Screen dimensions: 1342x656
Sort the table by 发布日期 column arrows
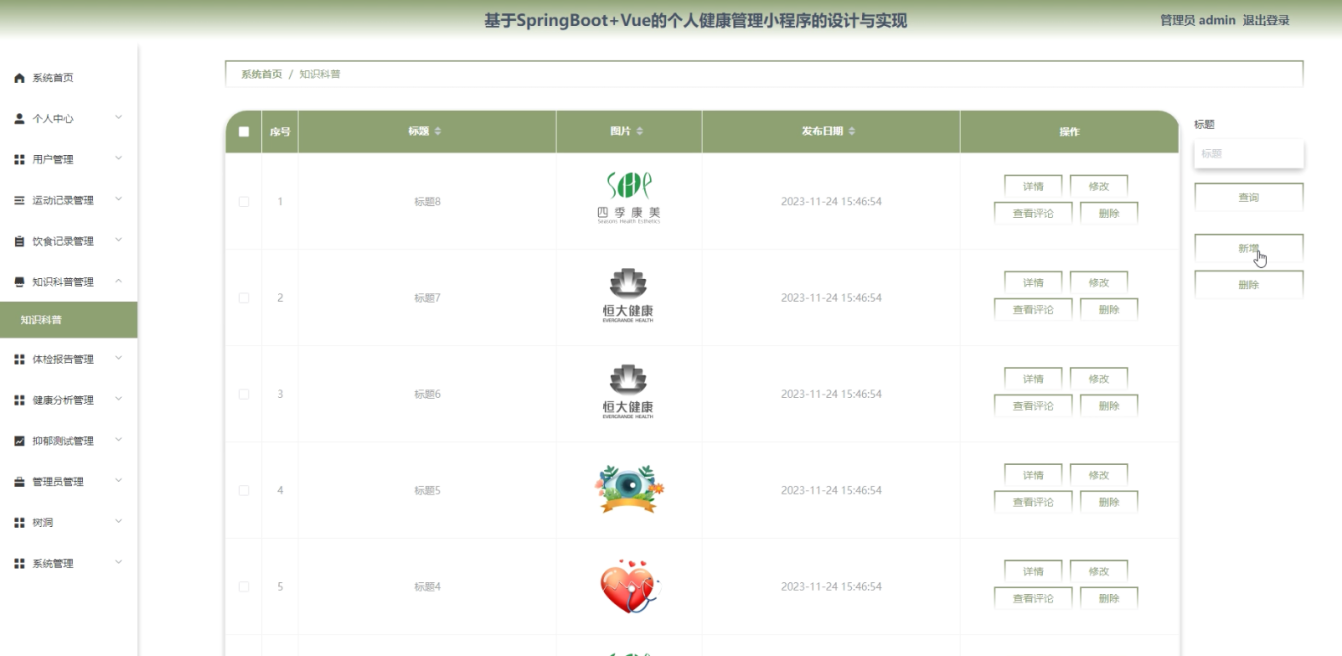tap(852, 132)
